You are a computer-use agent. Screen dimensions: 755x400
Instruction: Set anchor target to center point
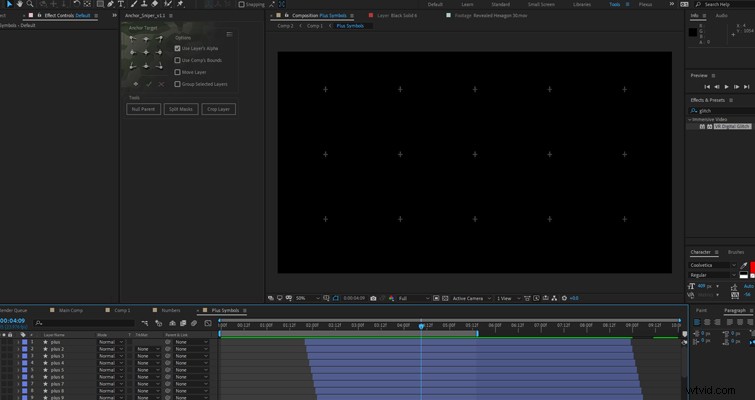click(146, 52)
